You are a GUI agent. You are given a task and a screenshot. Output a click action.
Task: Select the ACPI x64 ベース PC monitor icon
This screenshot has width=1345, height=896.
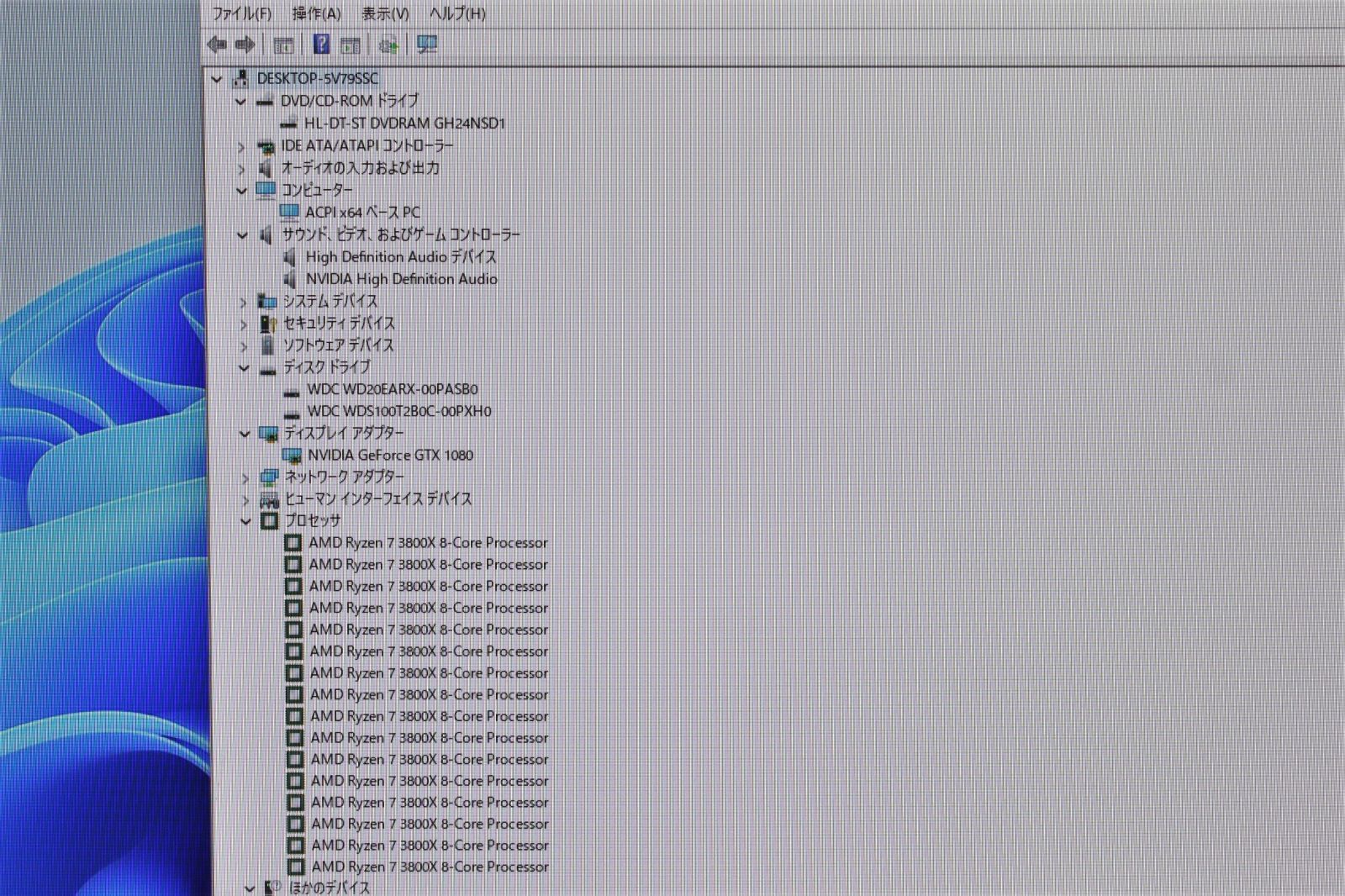[289, 212]
